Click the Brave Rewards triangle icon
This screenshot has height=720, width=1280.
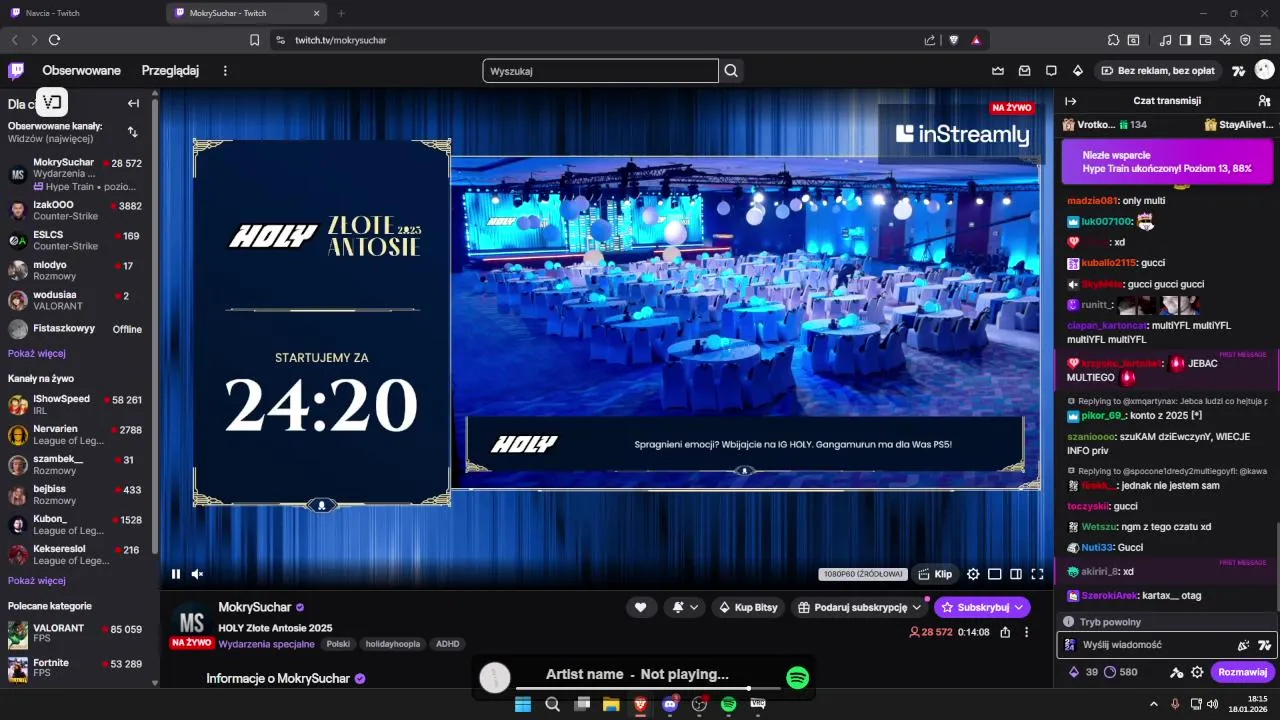pos(976,40)
